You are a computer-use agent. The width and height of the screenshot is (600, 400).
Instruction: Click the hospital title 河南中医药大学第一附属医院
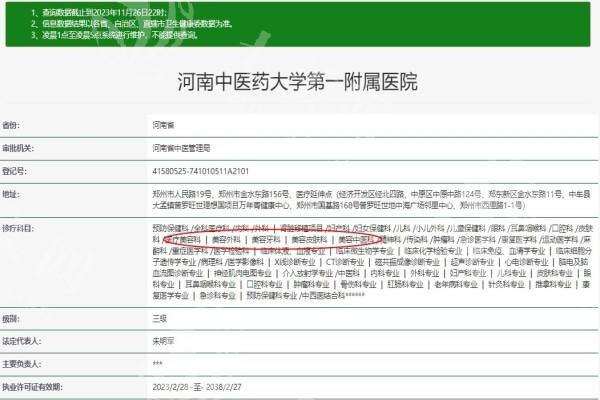(x=297, y=82)
